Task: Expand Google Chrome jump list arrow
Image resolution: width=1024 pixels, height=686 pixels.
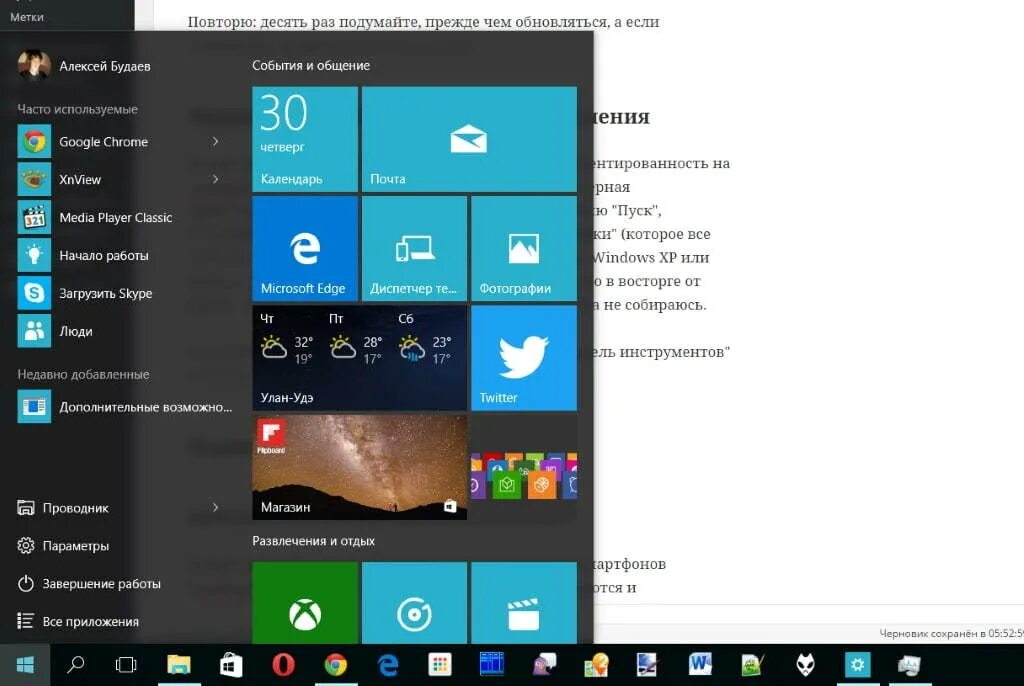Action: (216, 141)
